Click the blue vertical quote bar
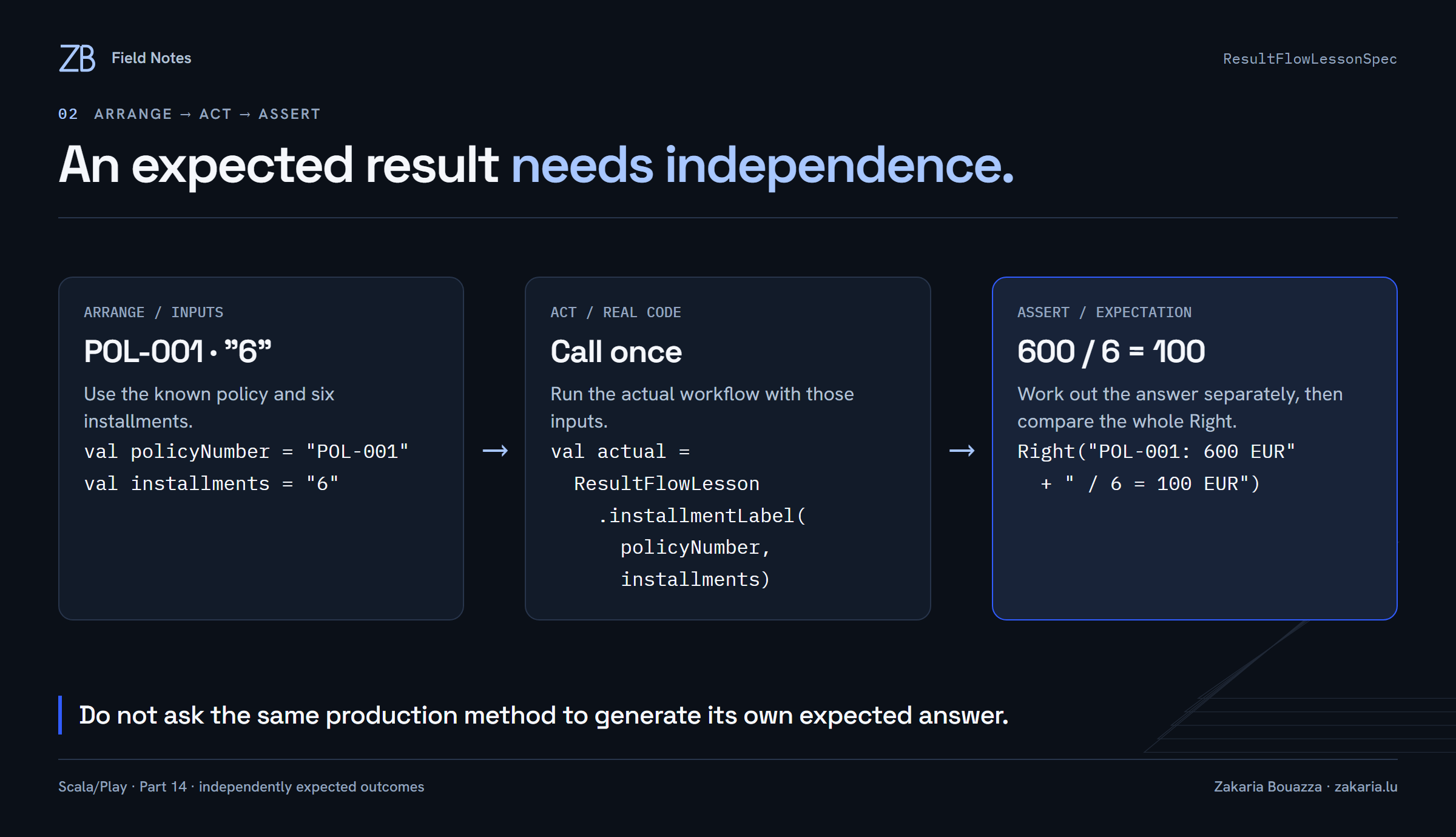 60,715
